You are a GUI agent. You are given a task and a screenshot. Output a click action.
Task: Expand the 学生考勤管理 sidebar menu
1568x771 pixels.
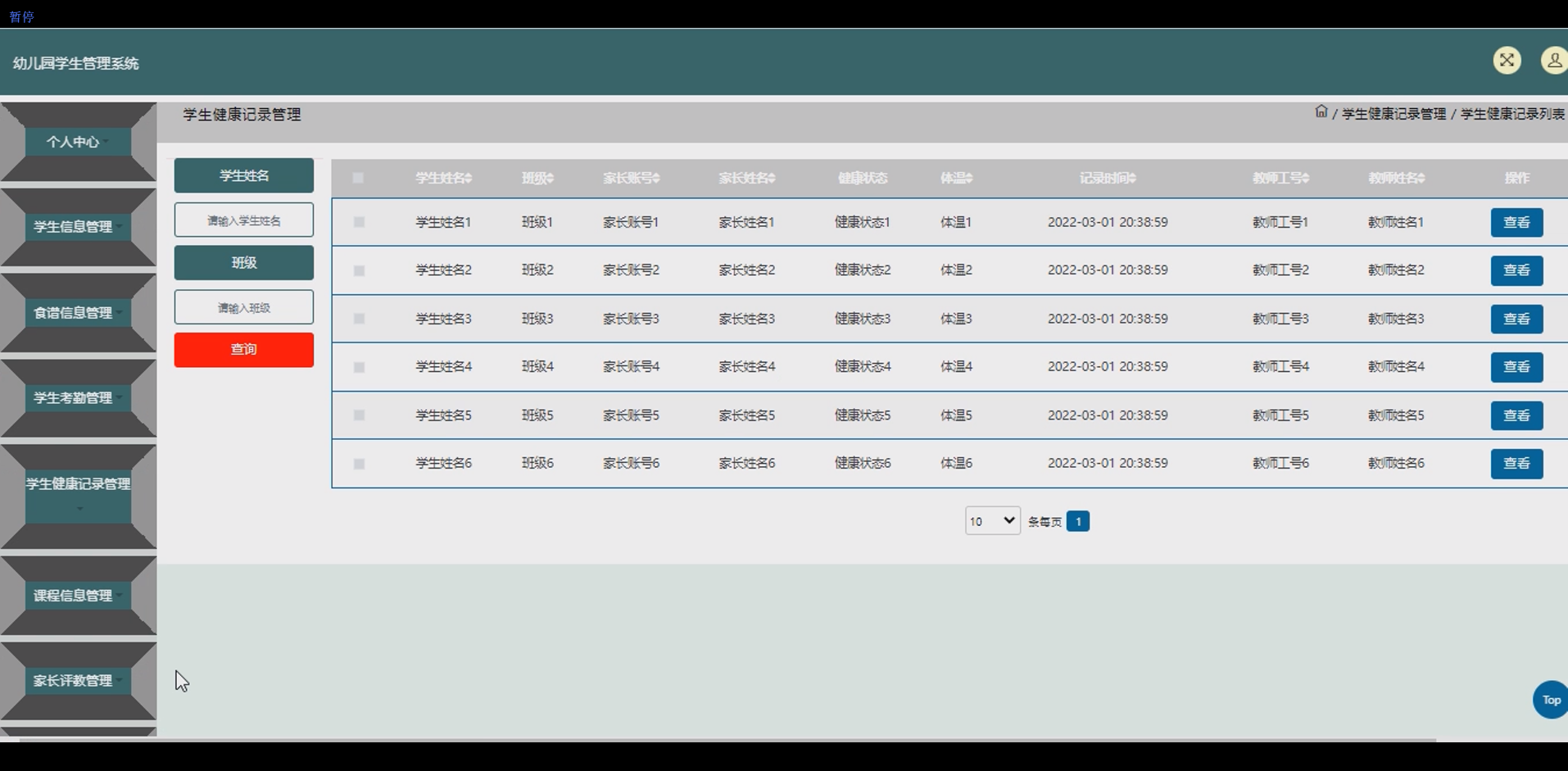[78, 398]
